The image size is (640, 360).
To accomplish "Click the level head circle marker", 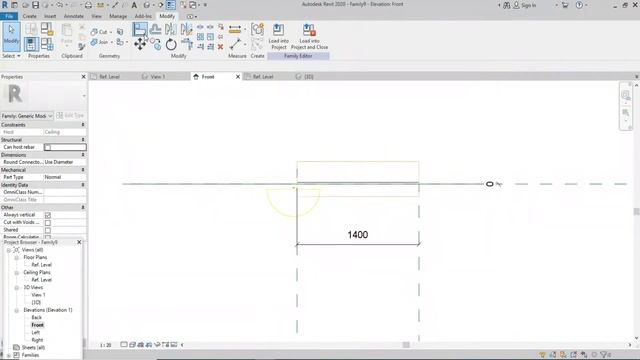I will [490, 184].
